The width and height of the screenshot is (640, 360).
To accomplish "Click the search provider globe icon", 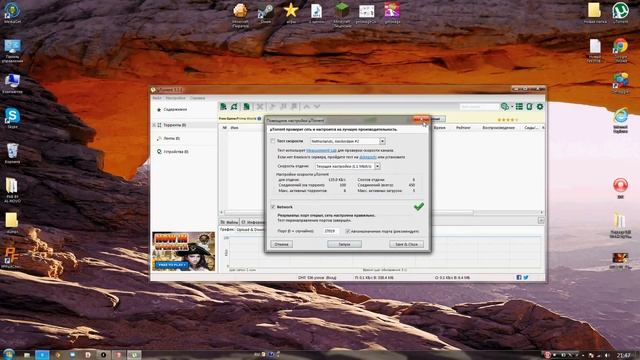I will pos(504,107).
